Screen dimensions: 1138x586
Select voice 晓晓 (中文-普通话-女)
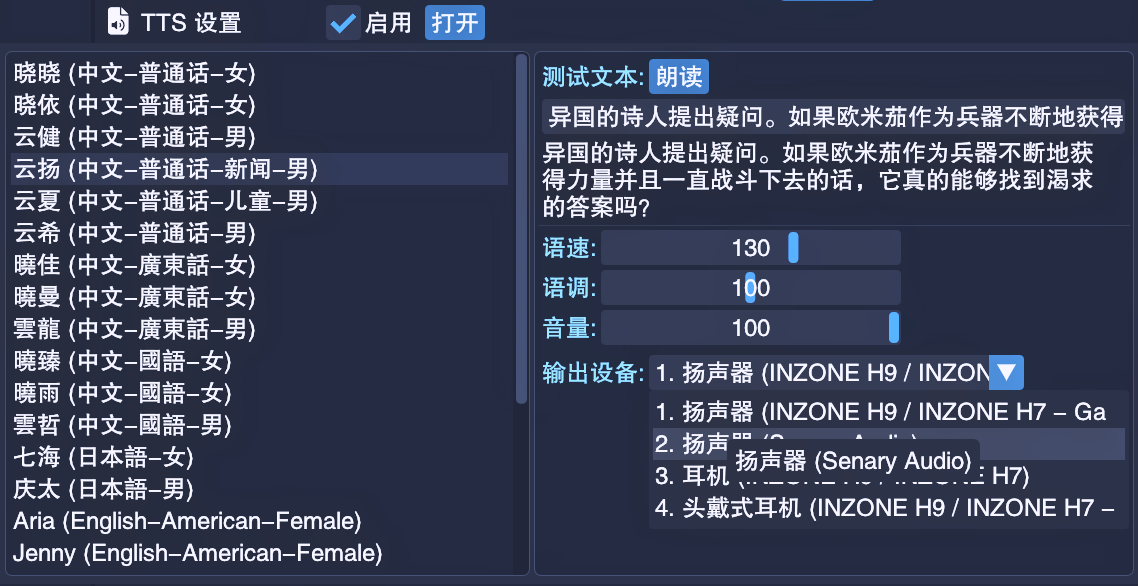(x=135, y=72)
